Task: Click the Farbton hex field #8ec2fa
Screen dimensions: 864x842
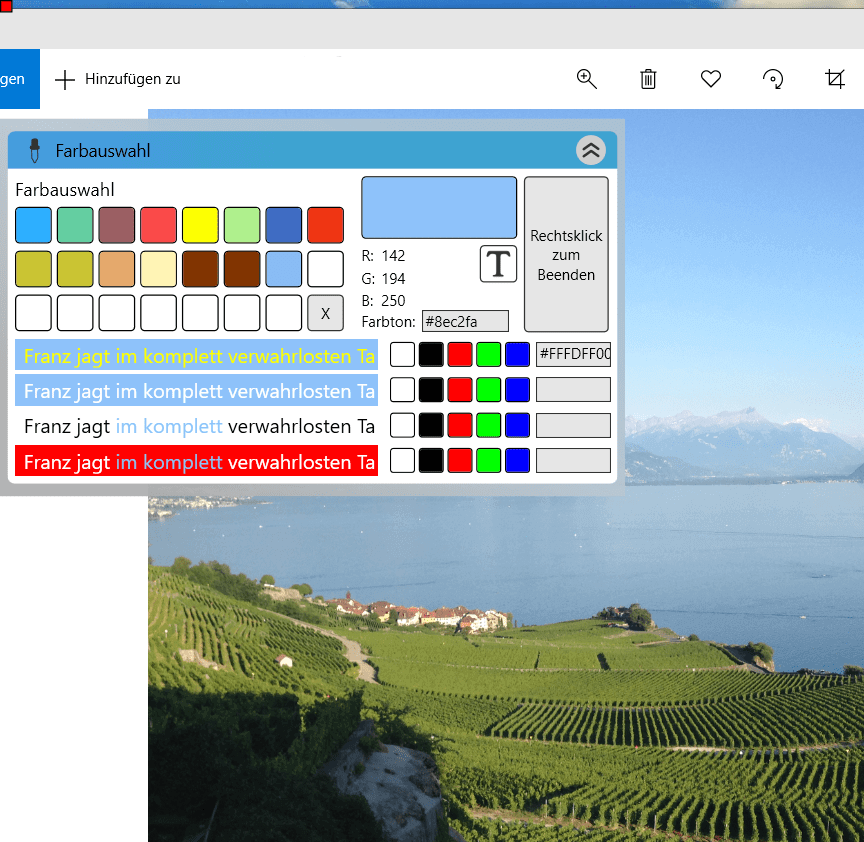Action: click(465, 321)
